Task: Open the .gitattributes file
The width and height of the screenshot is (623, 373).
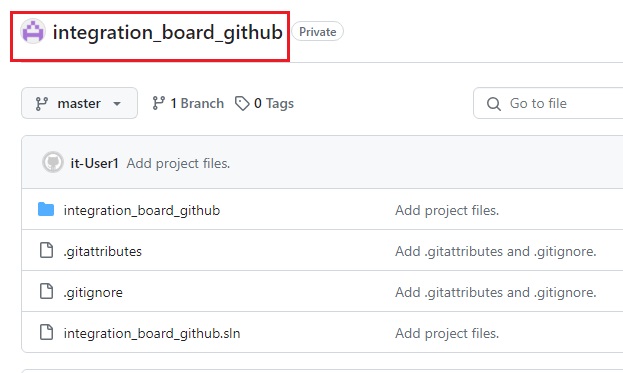Action: tap(103, 251)
